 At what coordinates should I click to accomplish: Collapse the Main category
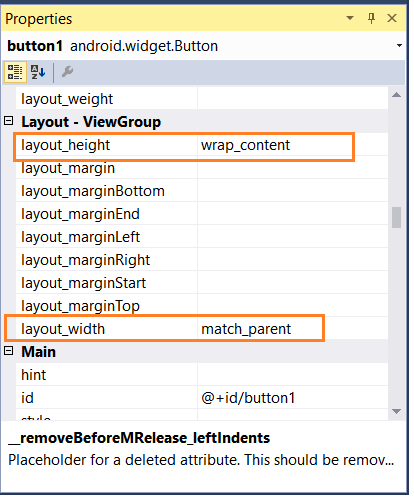[9, 351]
